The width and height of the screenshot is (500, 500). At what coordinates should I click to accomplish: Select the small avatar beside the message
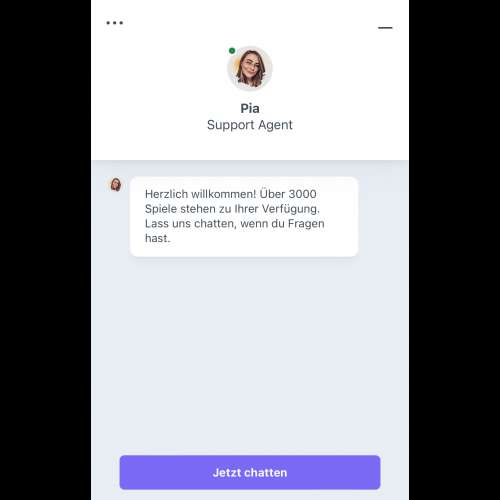116,184
